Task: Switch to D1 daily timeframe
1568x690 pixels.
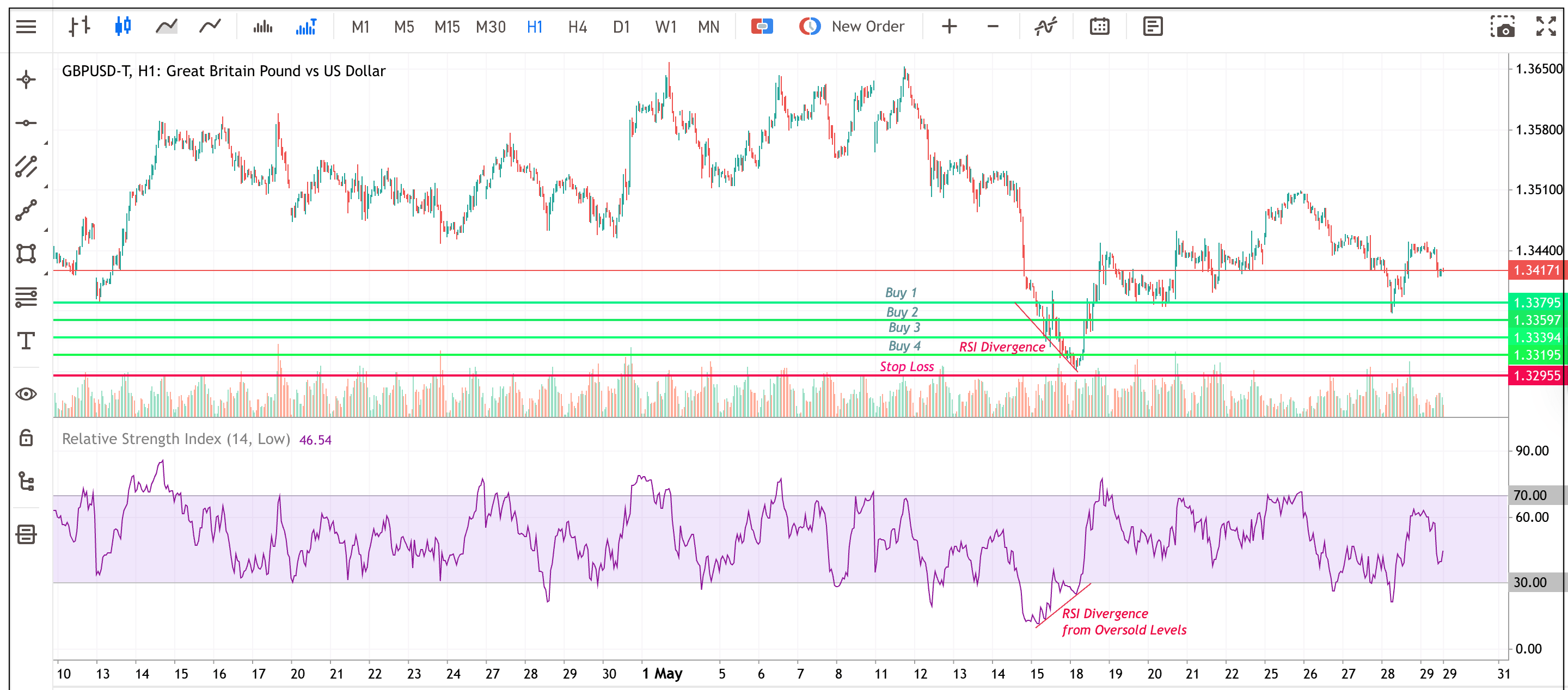Action: (621, 27)
